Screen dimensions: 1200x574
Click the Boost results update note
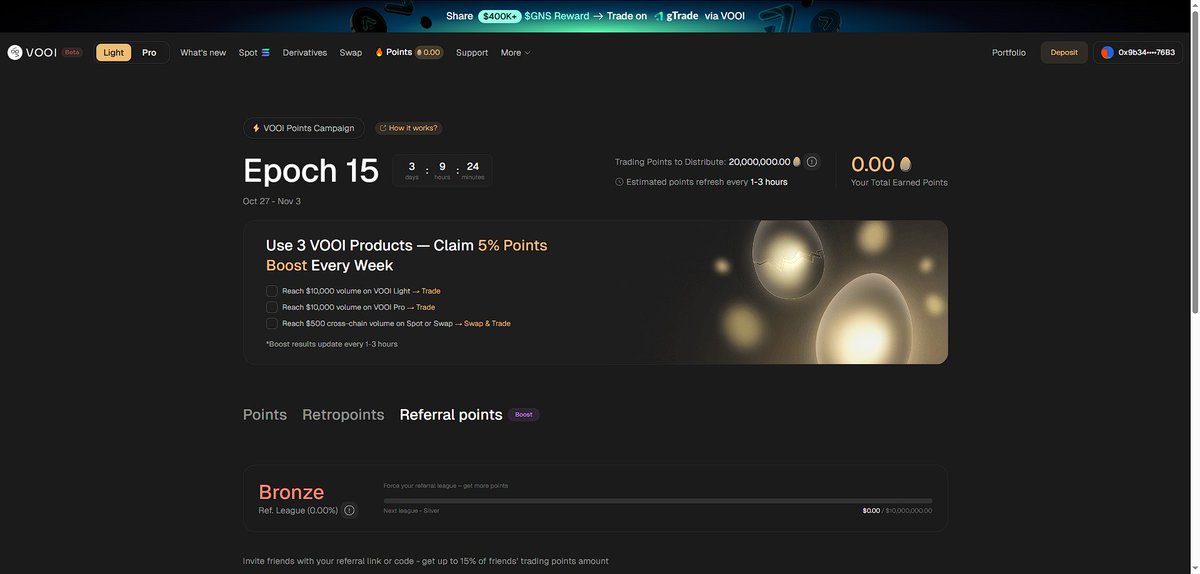tap(332, 344)
